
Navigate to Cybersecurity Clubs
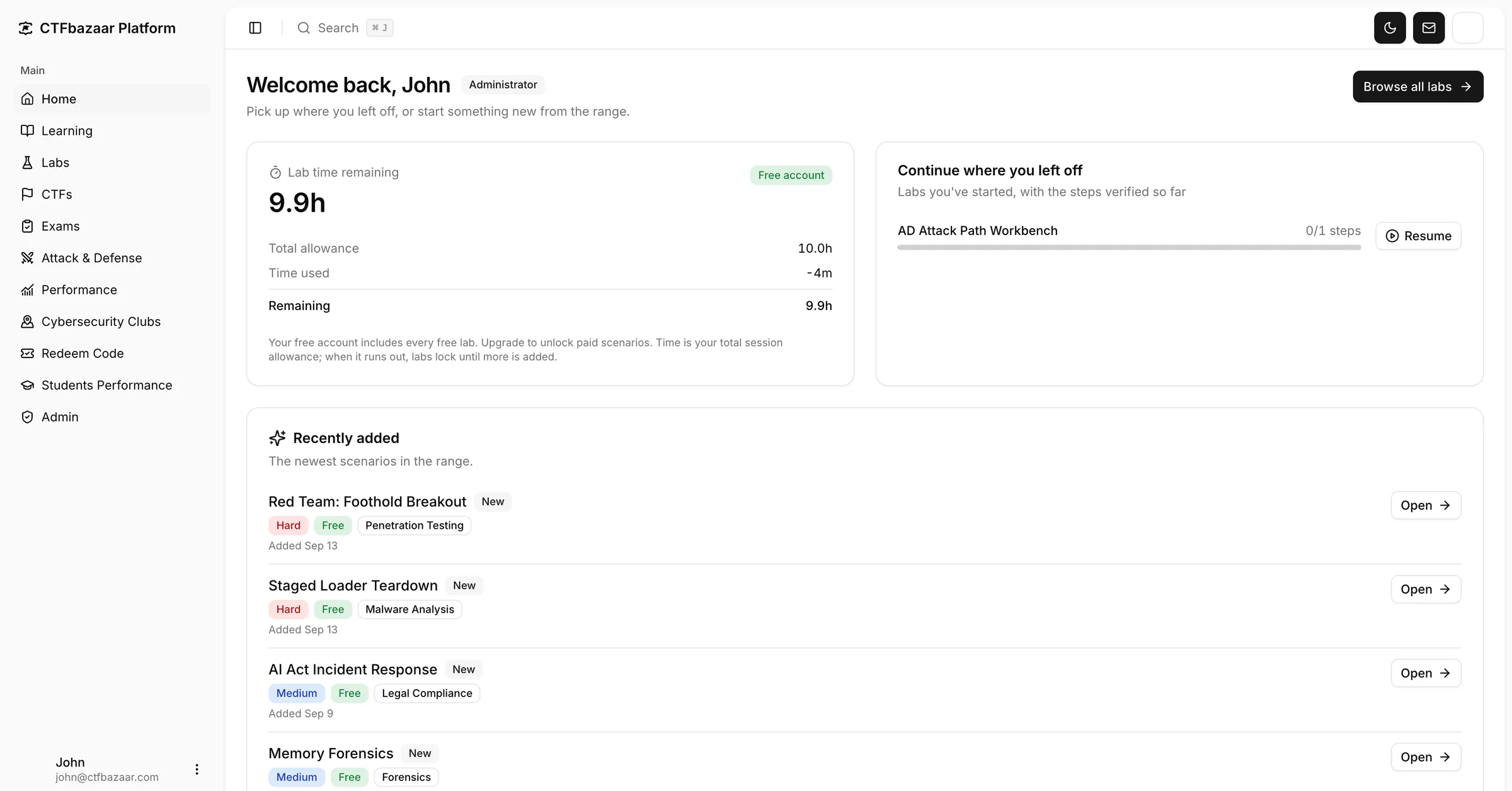[x=112, y=321]
